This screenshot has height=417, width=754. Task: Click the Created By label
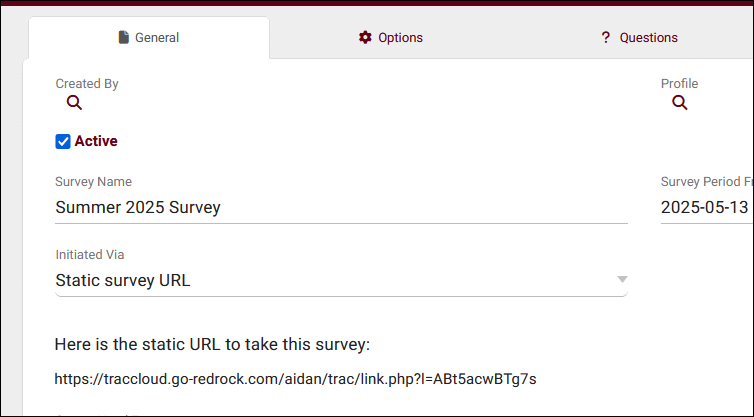tap(87, 84)
